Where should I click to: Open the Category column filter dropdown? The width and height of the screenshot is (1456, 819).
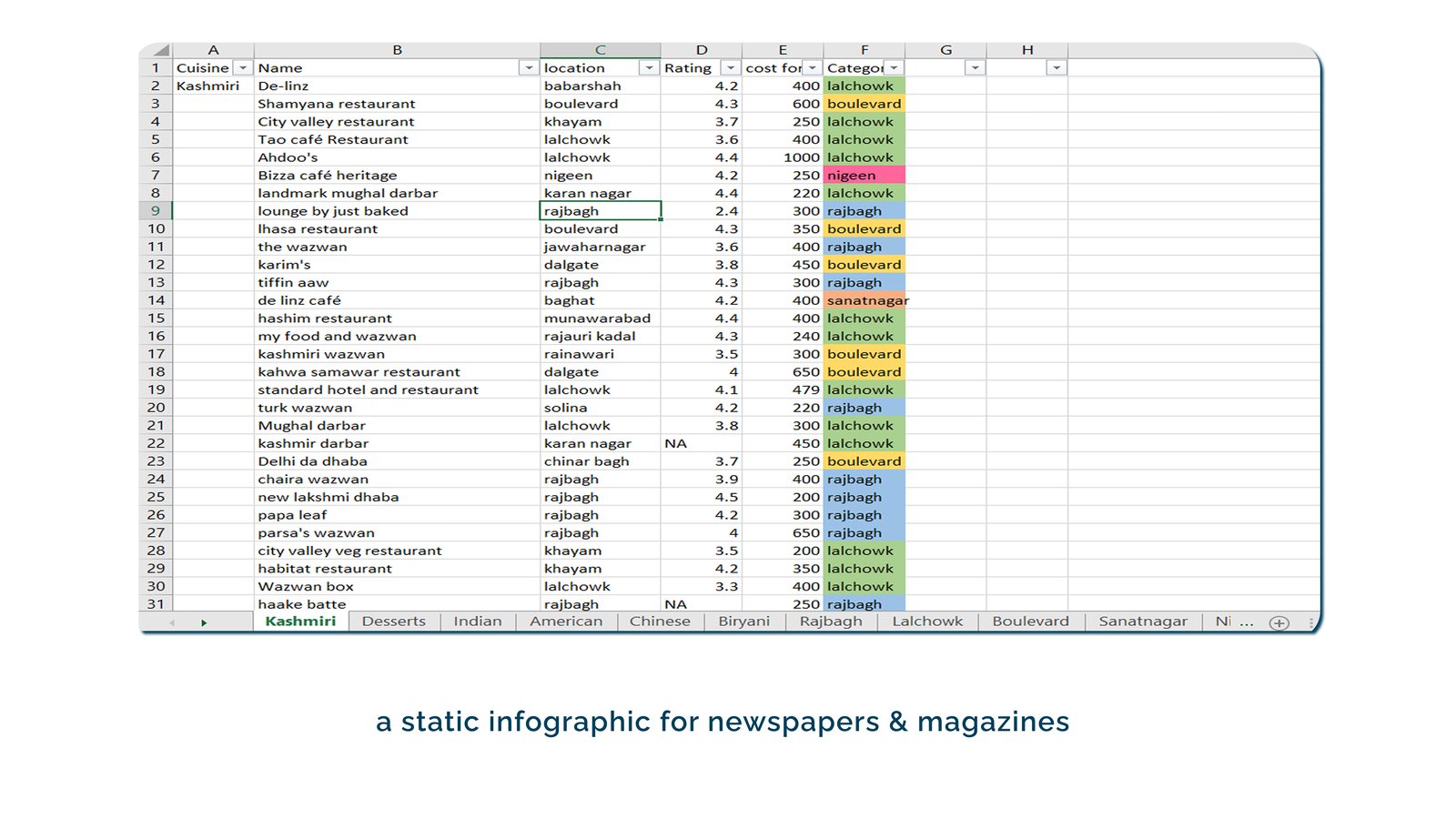click(x=895, y=68)
